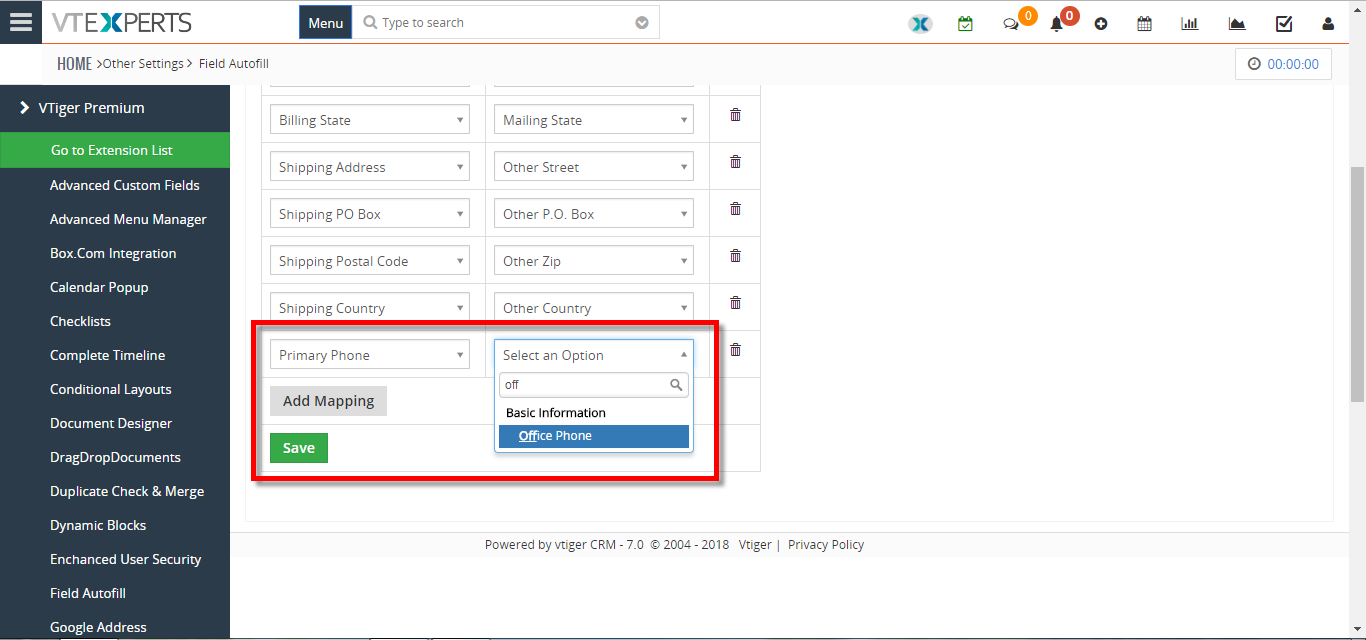The height and width of the screenshot is (640, 1366).
Task: Click the timer 00:00:00 button
Action: click(1284, 64)
